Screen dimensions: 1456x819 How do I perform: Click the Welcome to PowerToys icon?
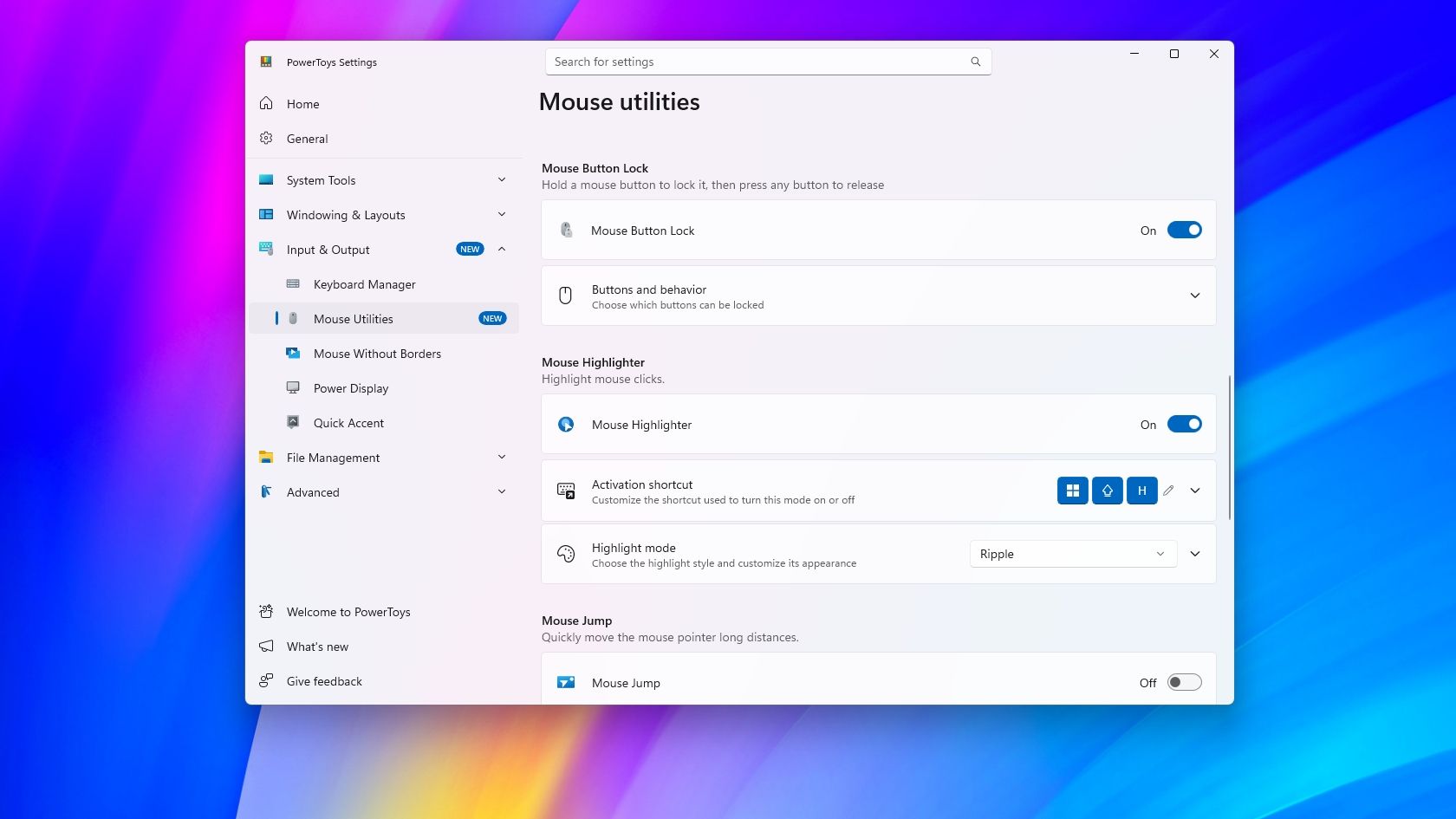click(x=266, y=611)
